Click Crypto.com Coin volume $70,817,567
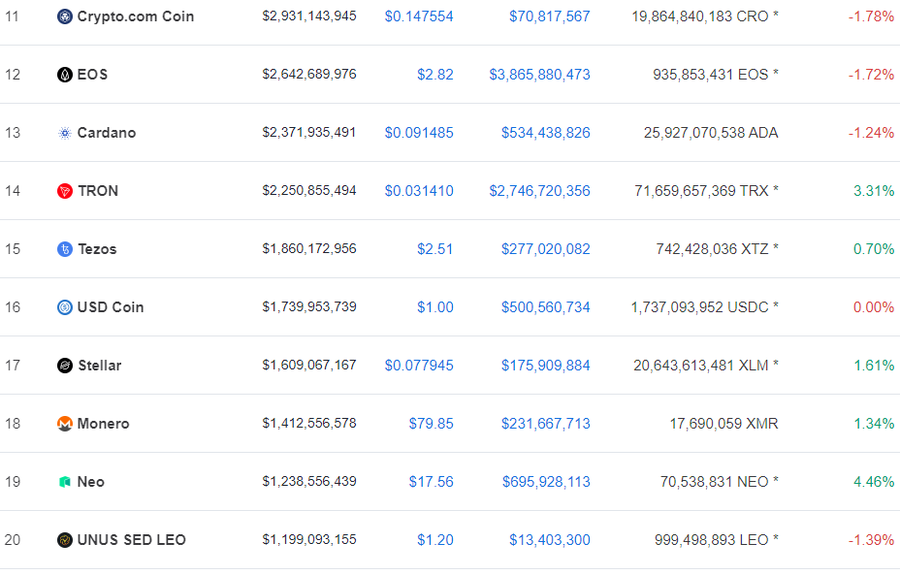 [549, 17]
